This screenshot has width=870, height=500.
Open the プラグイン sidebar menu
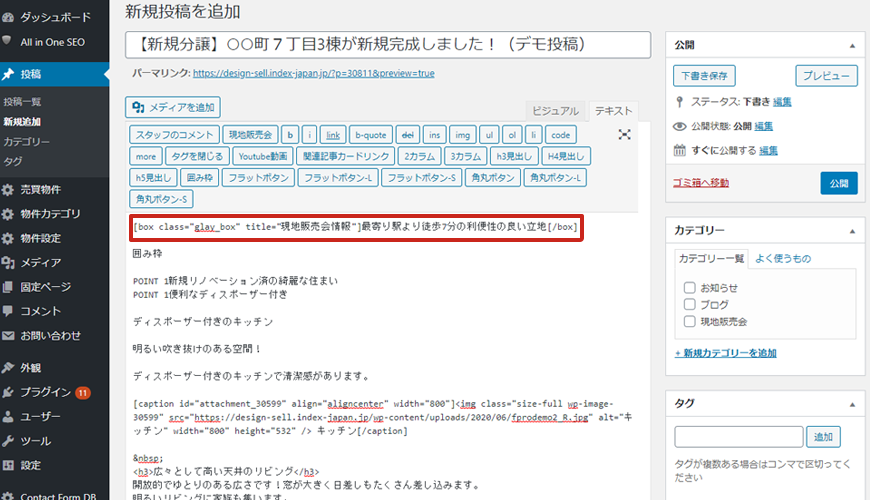46,392
